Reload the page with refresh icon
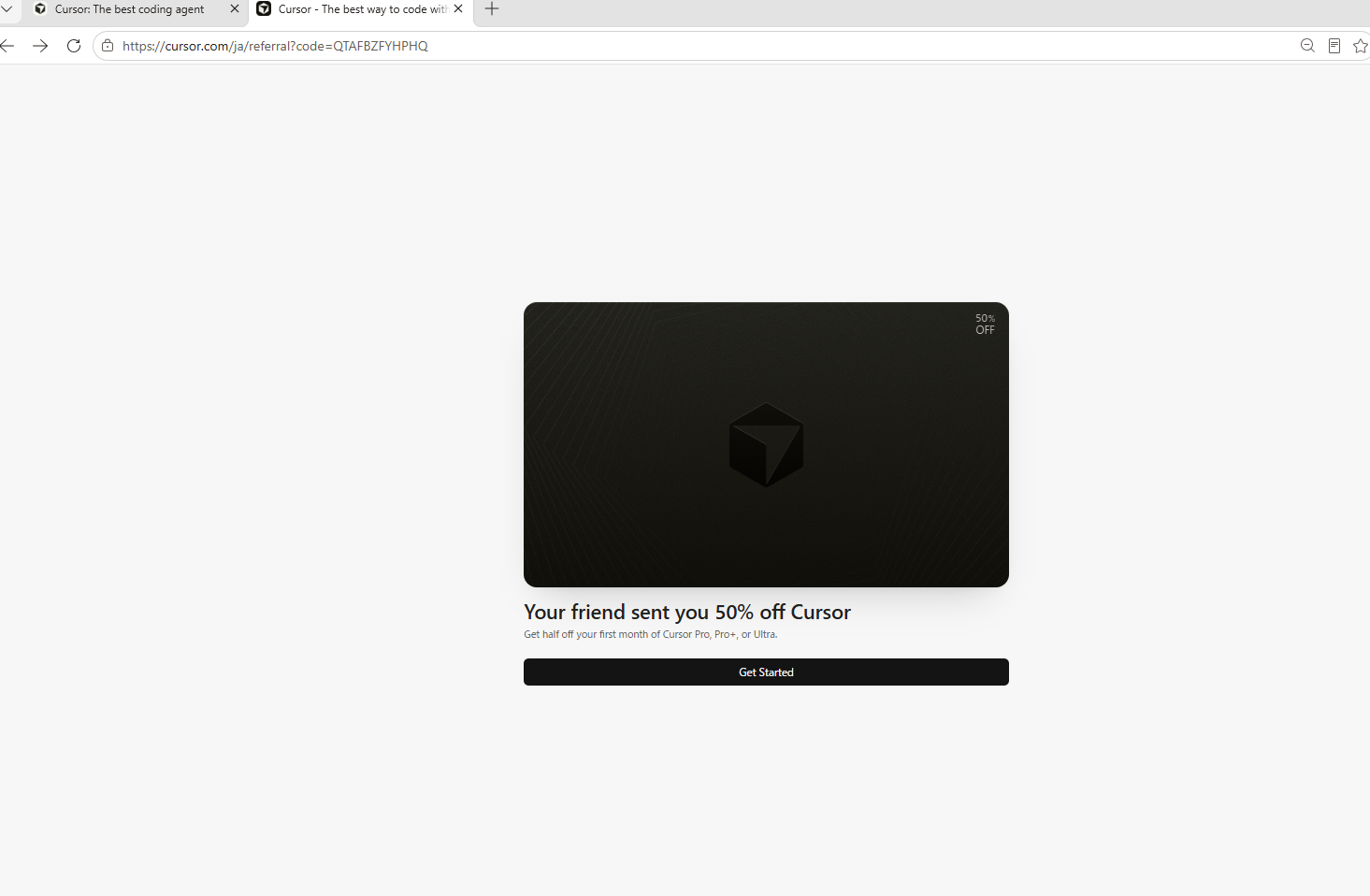Image resolution: width=1370 pixels, height=896 pixels. tap(74, 46)
